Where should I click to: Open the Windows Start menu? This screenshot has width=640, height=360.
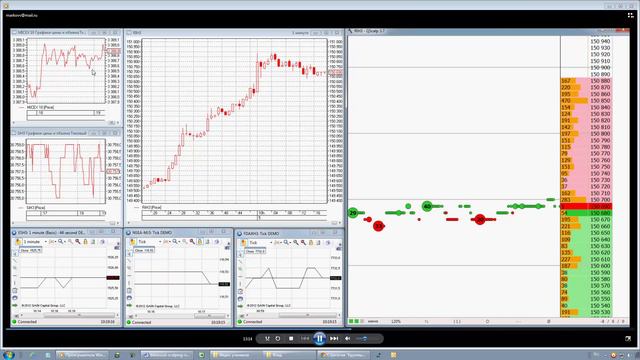pos(9,355)
